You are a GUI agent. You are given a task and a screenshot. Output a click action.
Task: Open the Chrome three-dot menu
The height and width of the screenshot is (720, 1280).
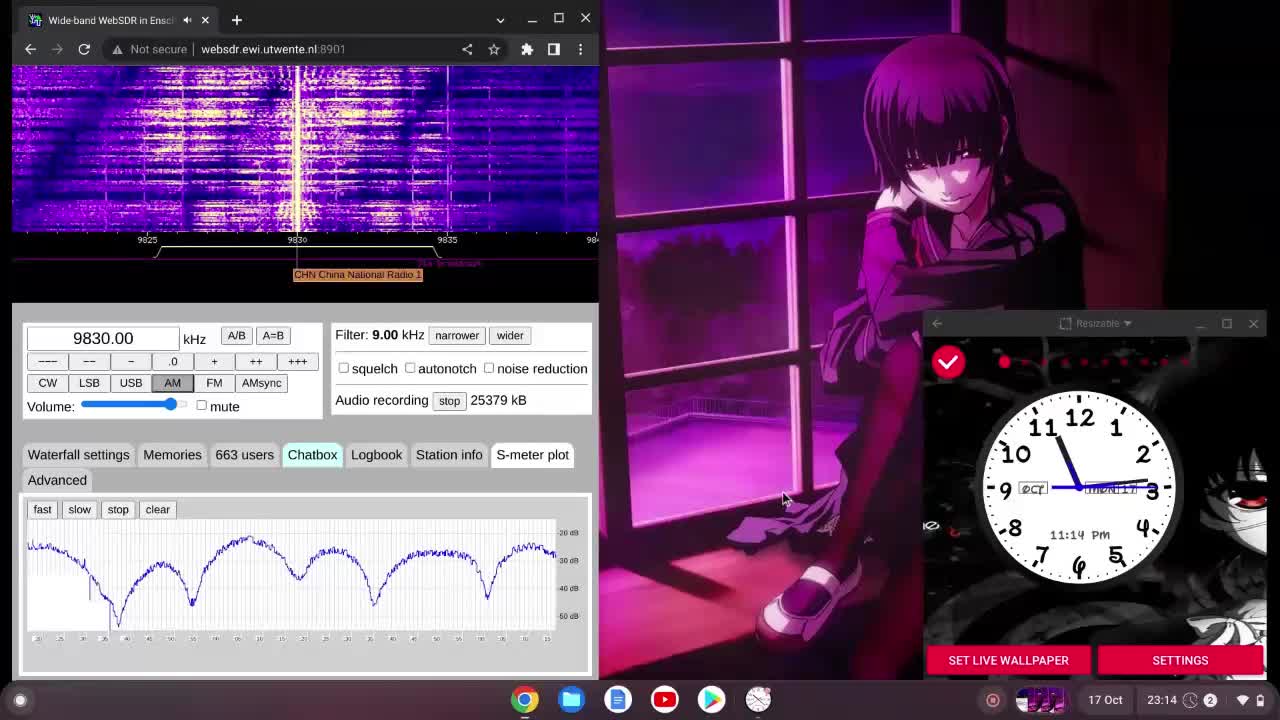580,49
